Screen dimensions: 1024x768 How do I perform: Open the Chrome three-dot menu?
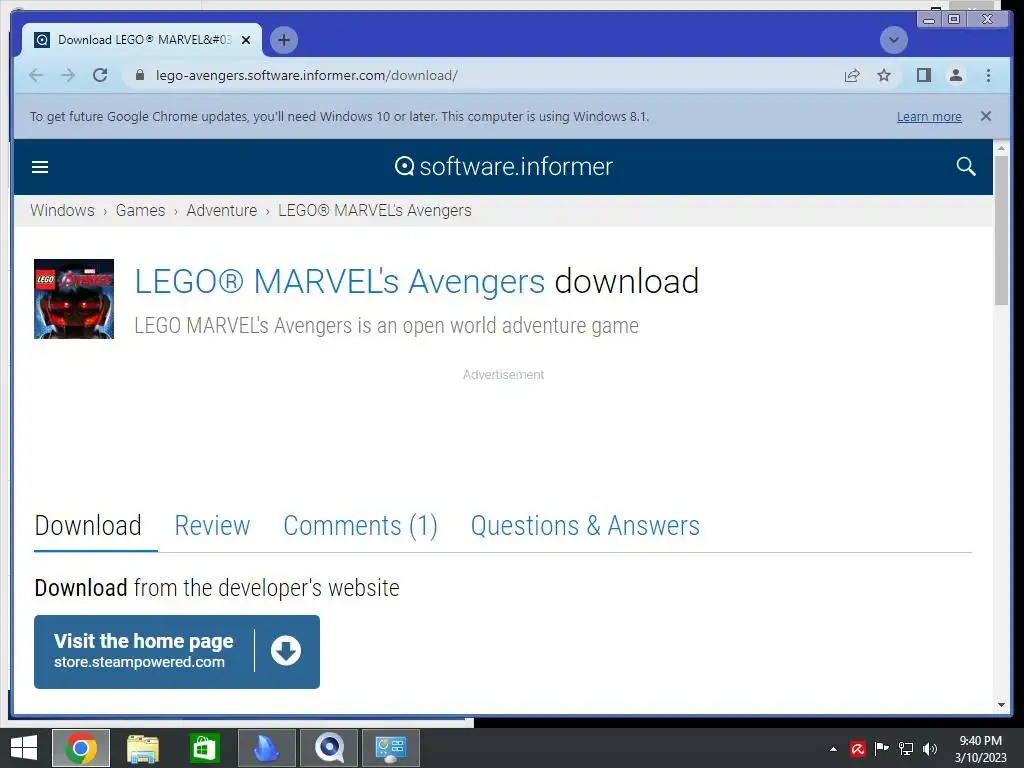coord(988,75)
